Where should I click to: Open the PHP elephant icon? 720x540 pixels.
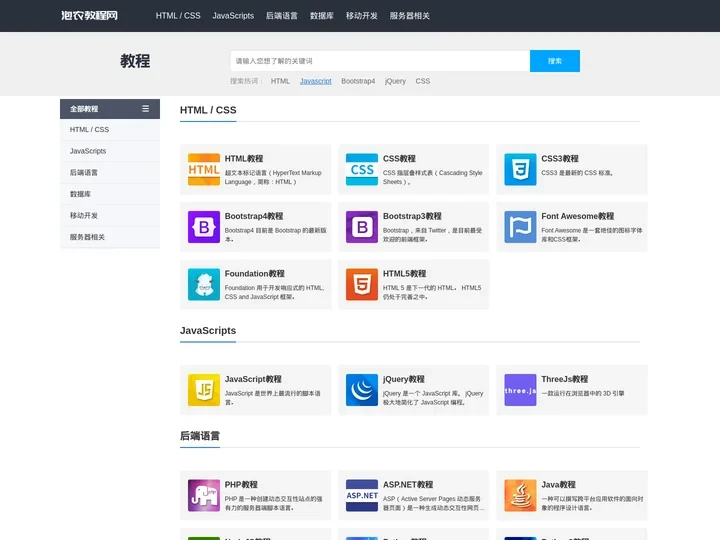204,495
